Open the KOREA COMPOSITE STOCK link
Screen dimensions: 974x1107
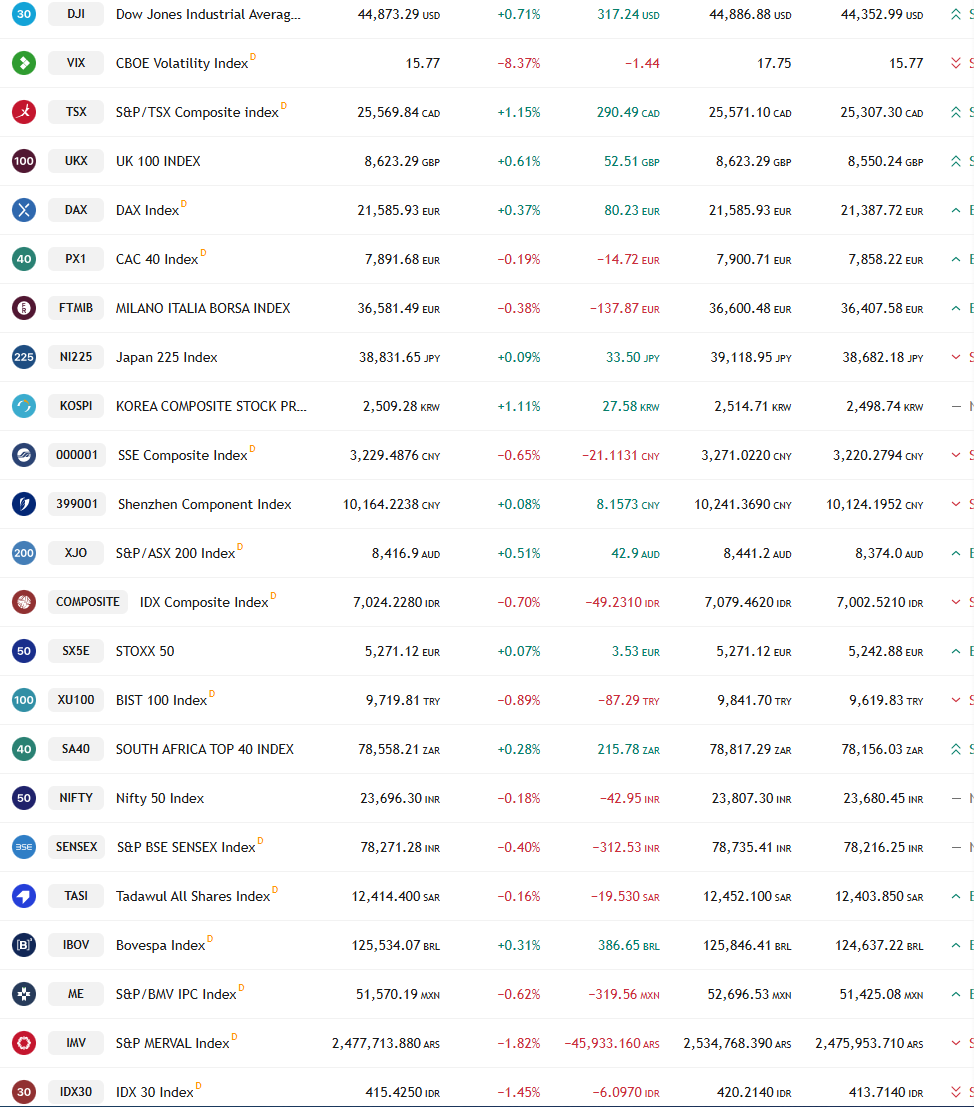211,406
